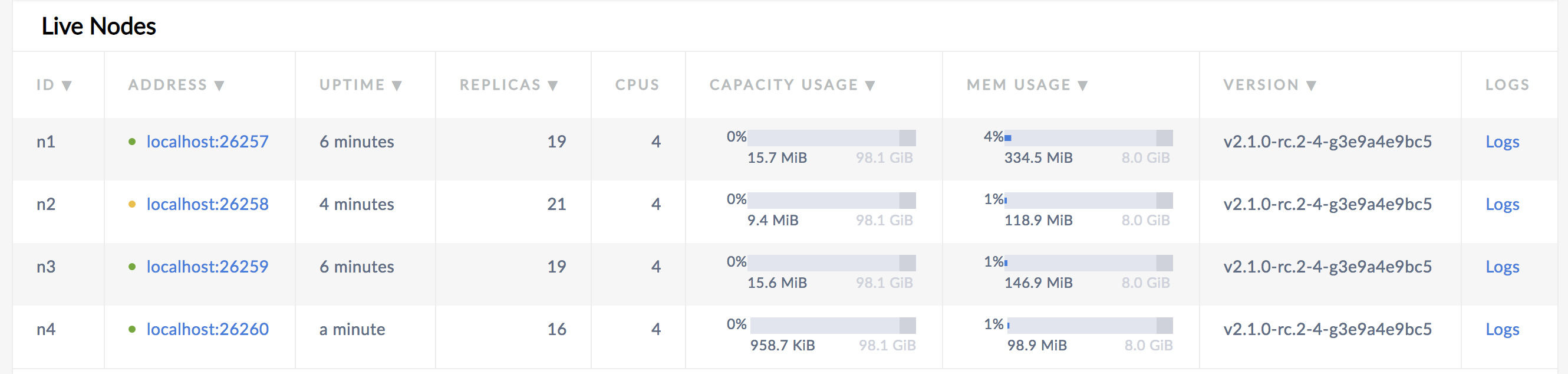This screenshot has height=374, width=1568.
Task: Click n4 capacity usage bar
Action: (832, 326)
